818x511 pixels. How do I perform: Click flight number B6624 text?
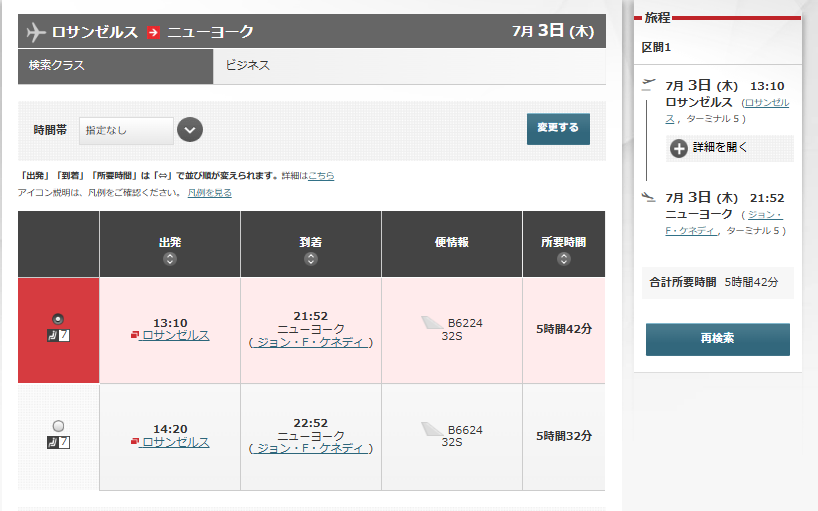pos(465,430)
